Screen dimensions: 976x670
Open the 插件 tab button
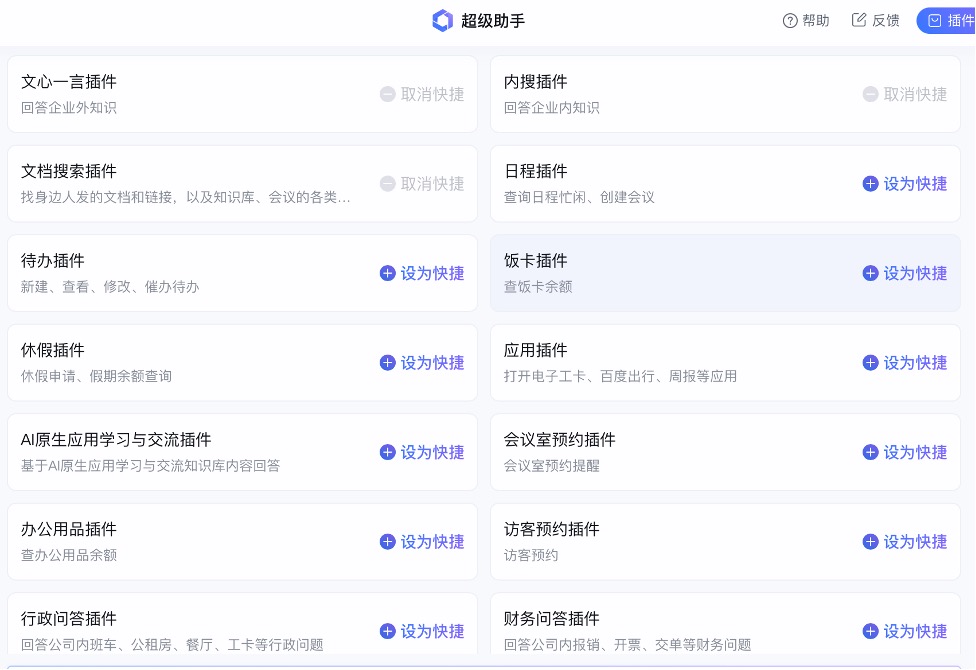tap(948, 20)
